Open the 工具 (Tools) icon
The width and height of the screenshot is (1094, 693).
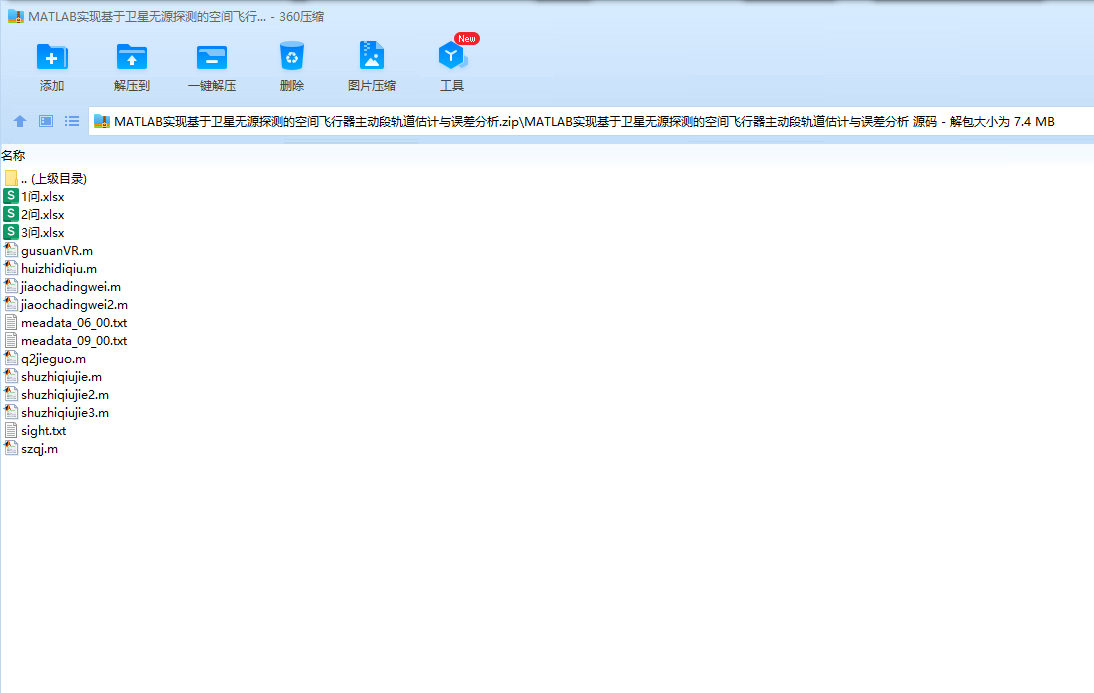point(451,56)
